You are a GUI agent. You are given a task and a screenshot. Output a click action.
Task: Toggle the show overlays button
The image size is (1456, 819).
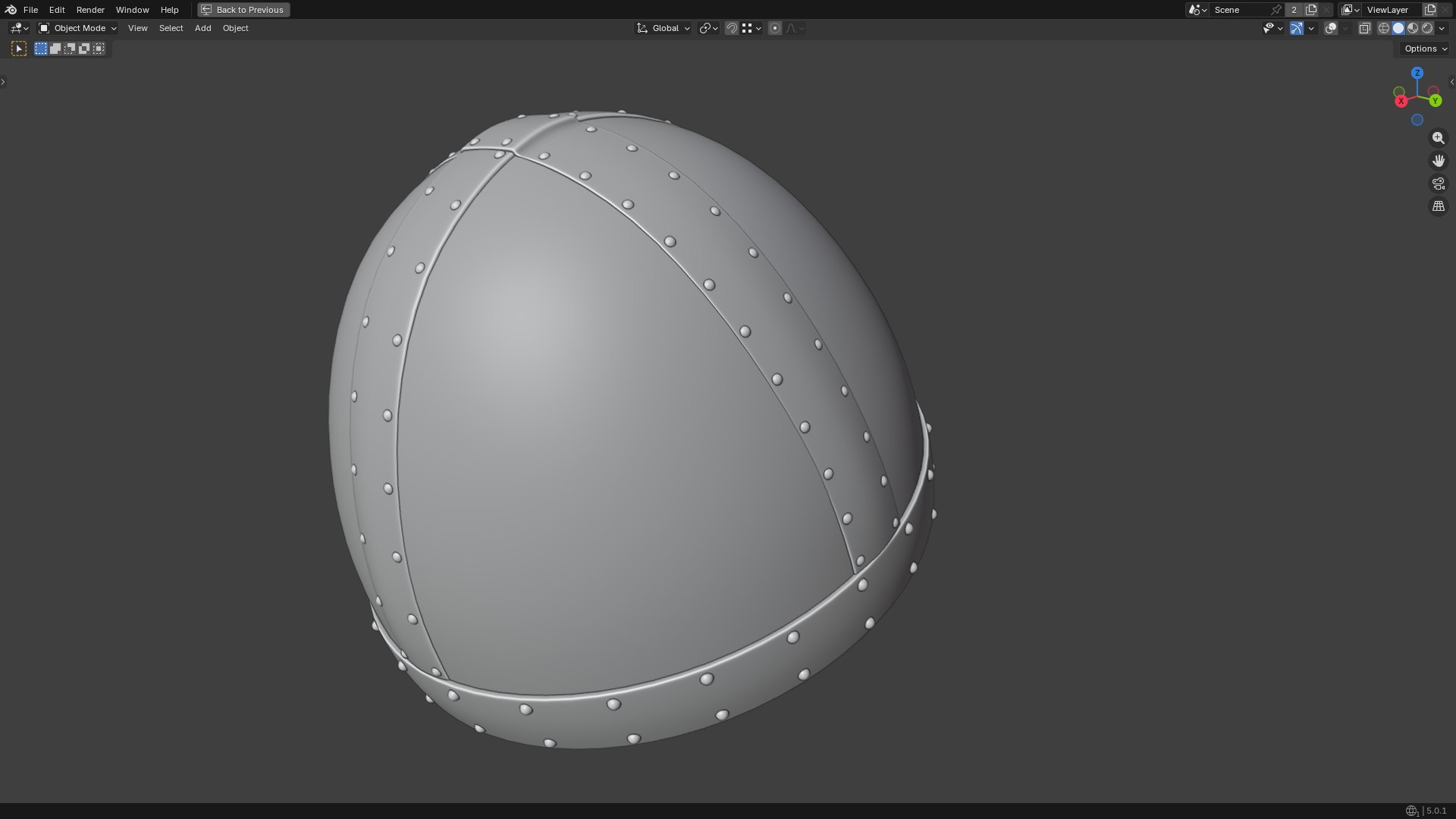coord(1331,28)
